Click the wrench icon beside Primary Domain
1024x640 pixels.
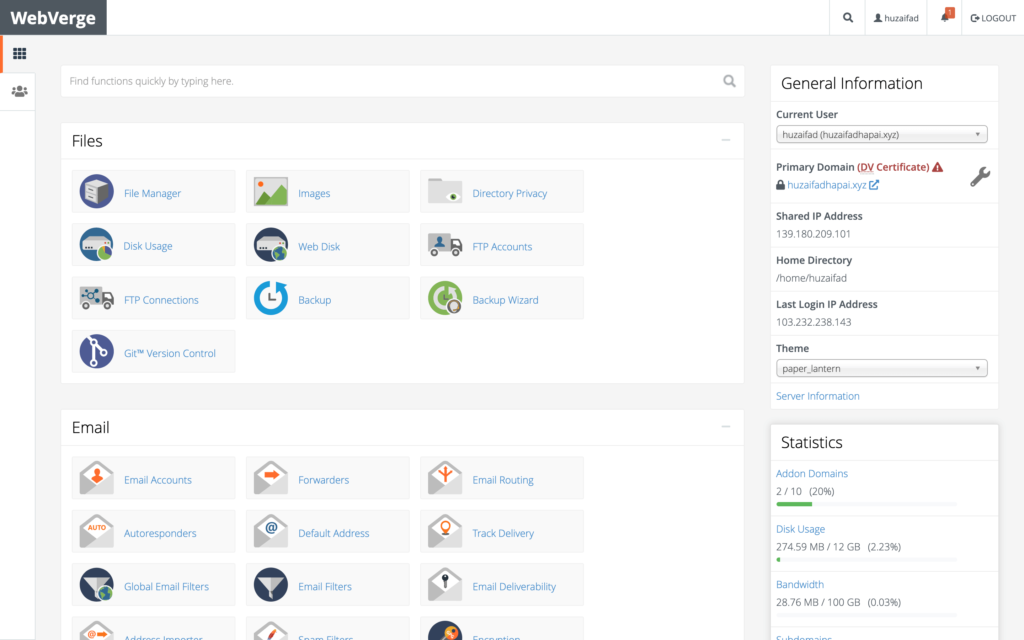tap(980, 177)
